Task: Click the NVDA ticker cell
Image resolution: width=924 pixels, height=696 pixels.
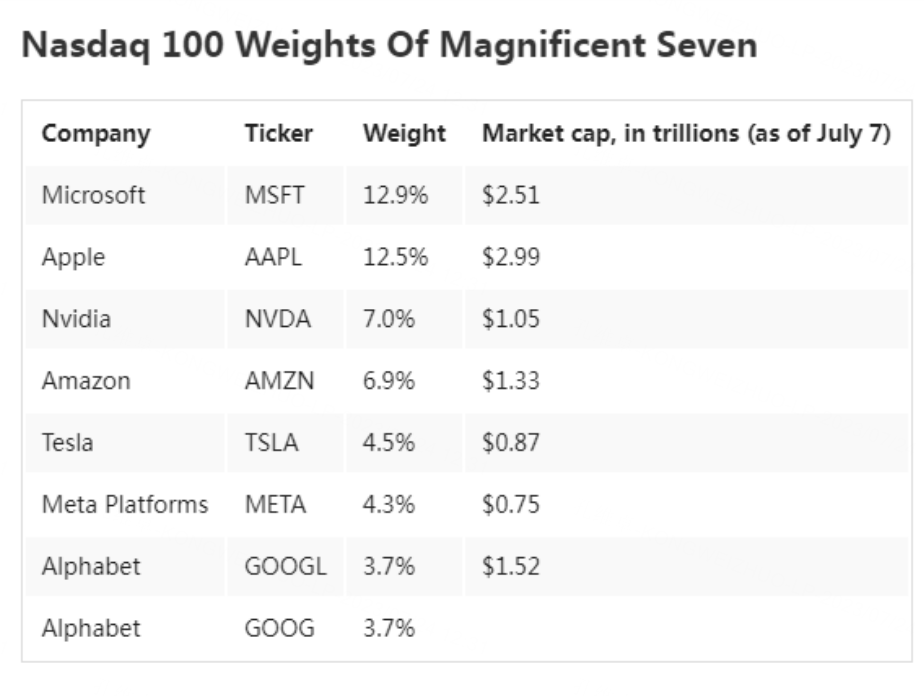Action: click(x=277, y=319)
